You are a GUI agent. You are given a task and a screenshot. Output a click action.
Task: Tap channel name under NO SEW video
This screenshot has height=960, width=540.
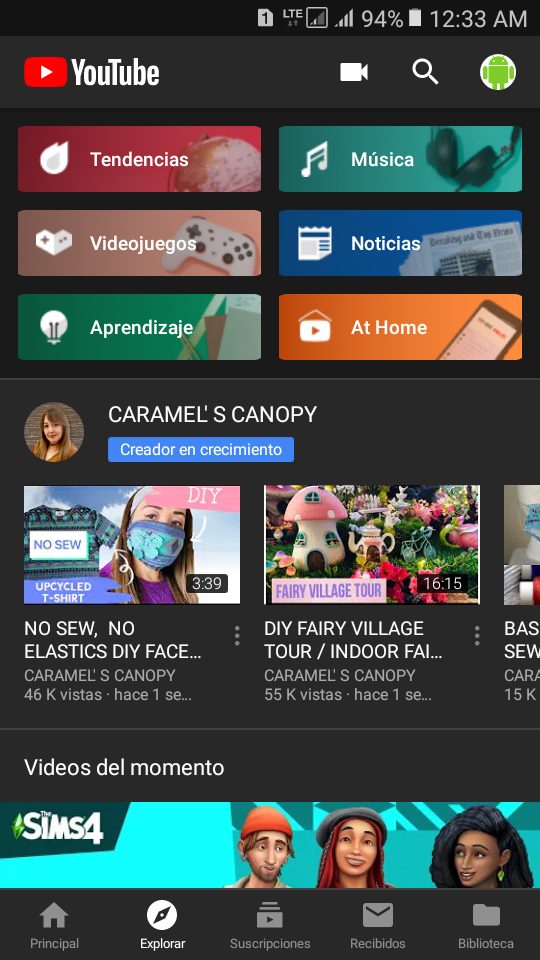point(100,675)
